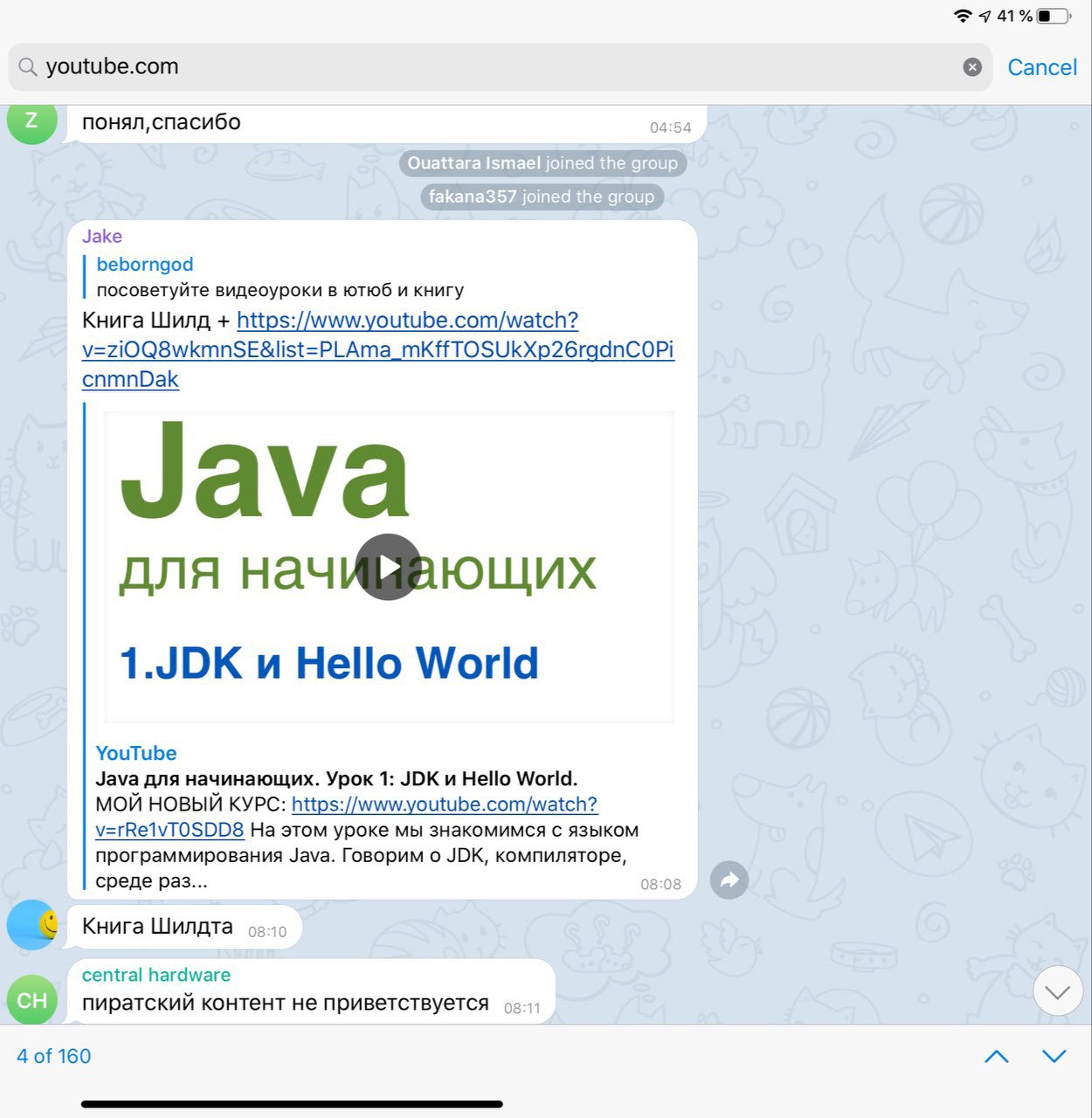The image size is (1092, 1118).
Task: Open the Java для начинающих thumbnail
Action: 389,567
